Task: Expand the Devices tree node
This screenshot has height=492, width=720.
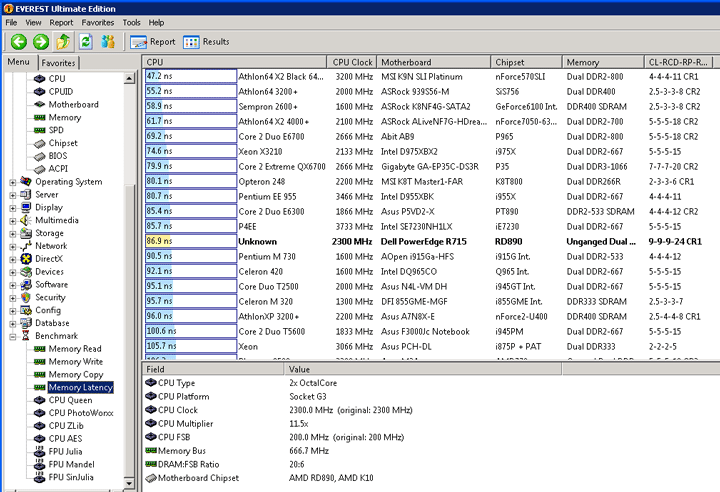Action: [13, 272]
